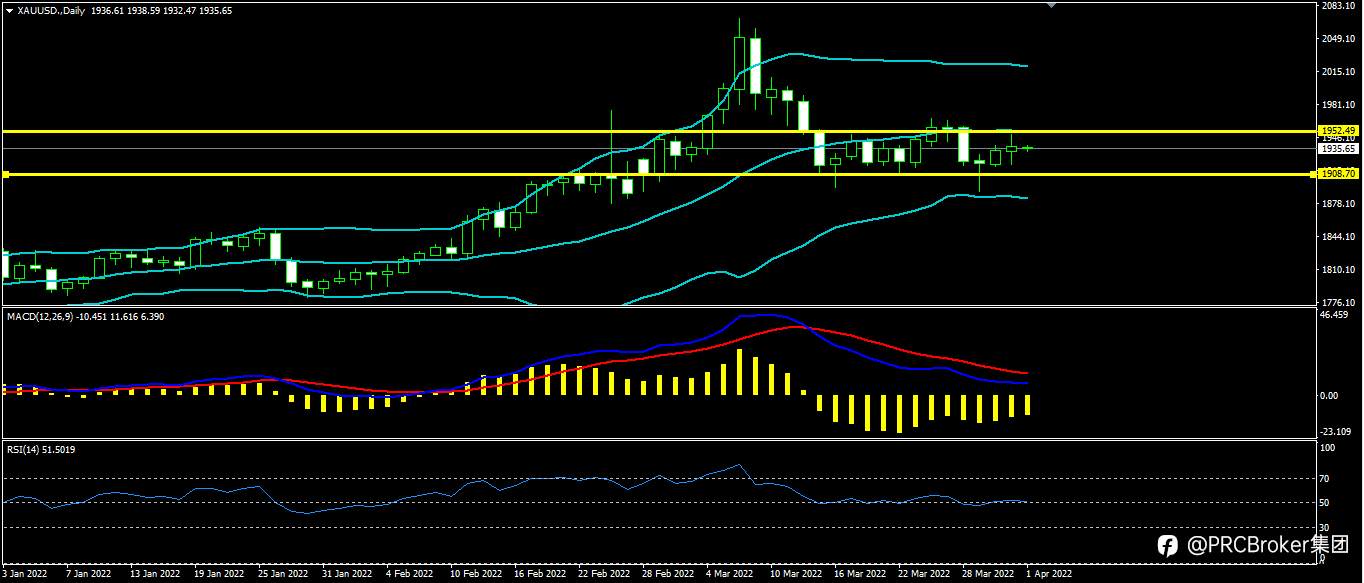Click the 2083.10 price axis label
The image size is (1364, 583).
click(x=1337, y=6)
